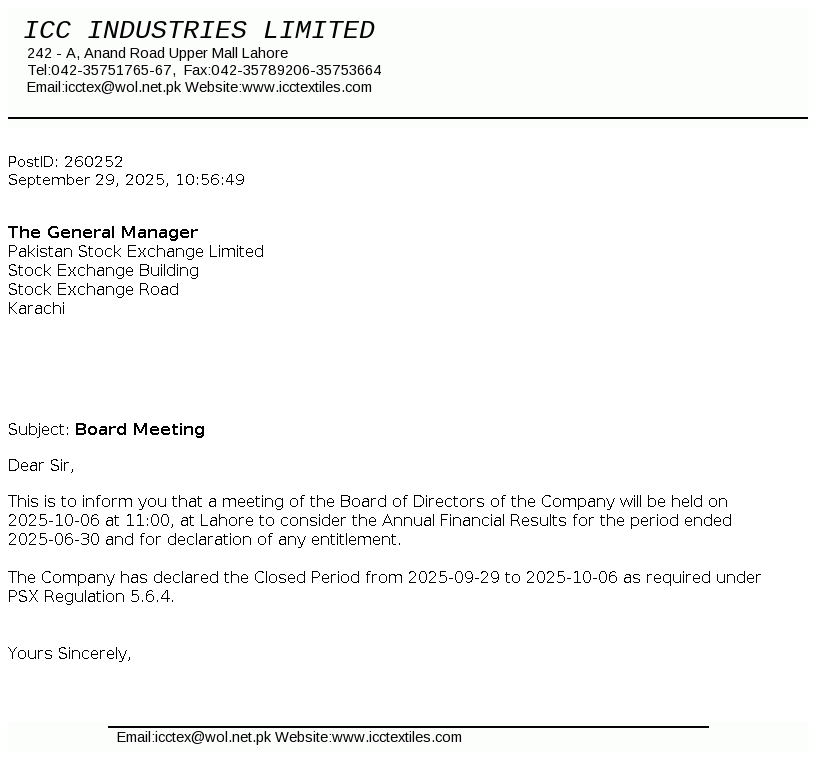Open the footer website www.icctextiles.com
The image size is (817, 760).
[x=397, y=737]
